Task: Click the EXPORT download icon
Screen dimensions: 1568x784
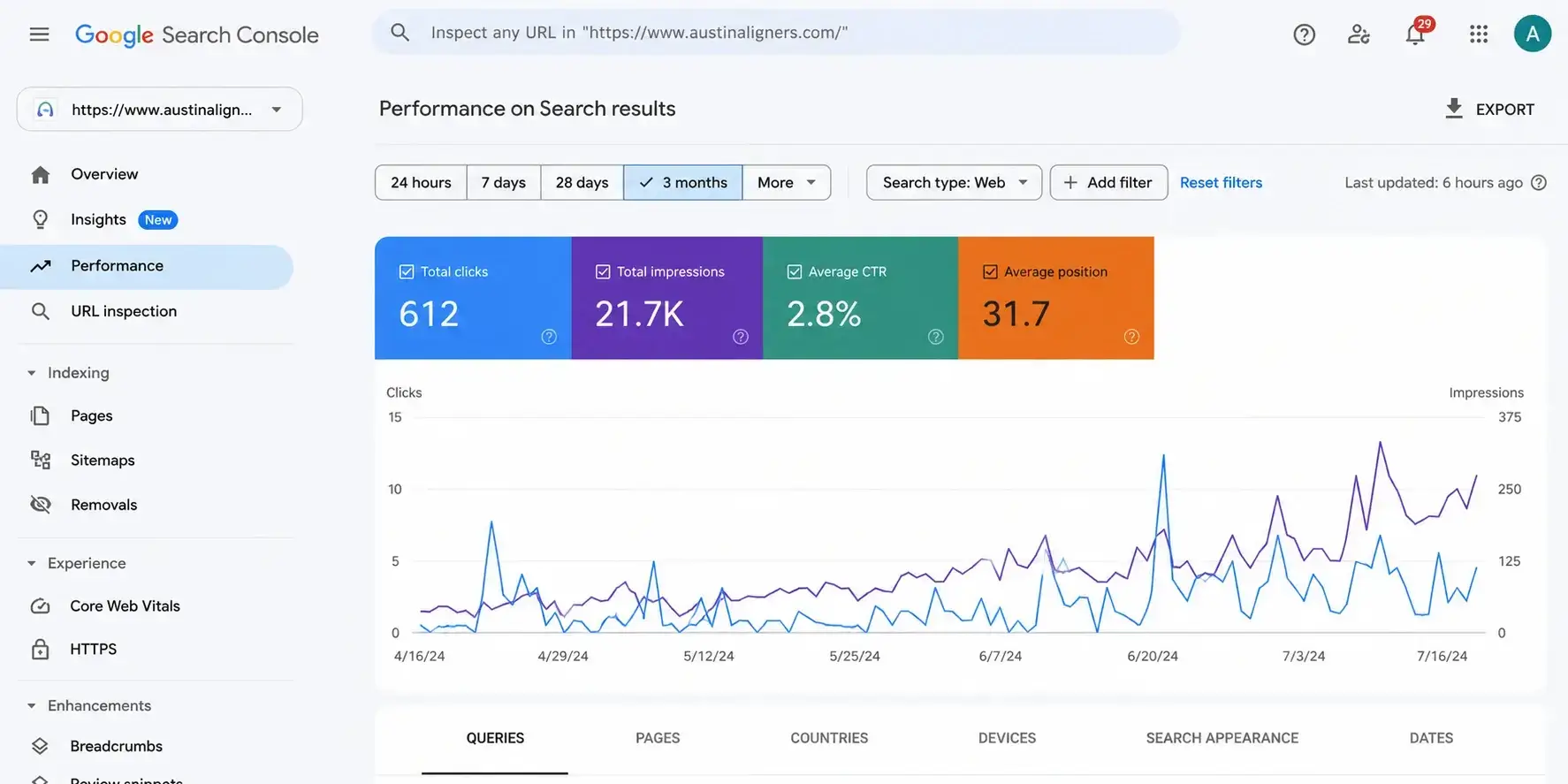Action: click(1454, 109)
